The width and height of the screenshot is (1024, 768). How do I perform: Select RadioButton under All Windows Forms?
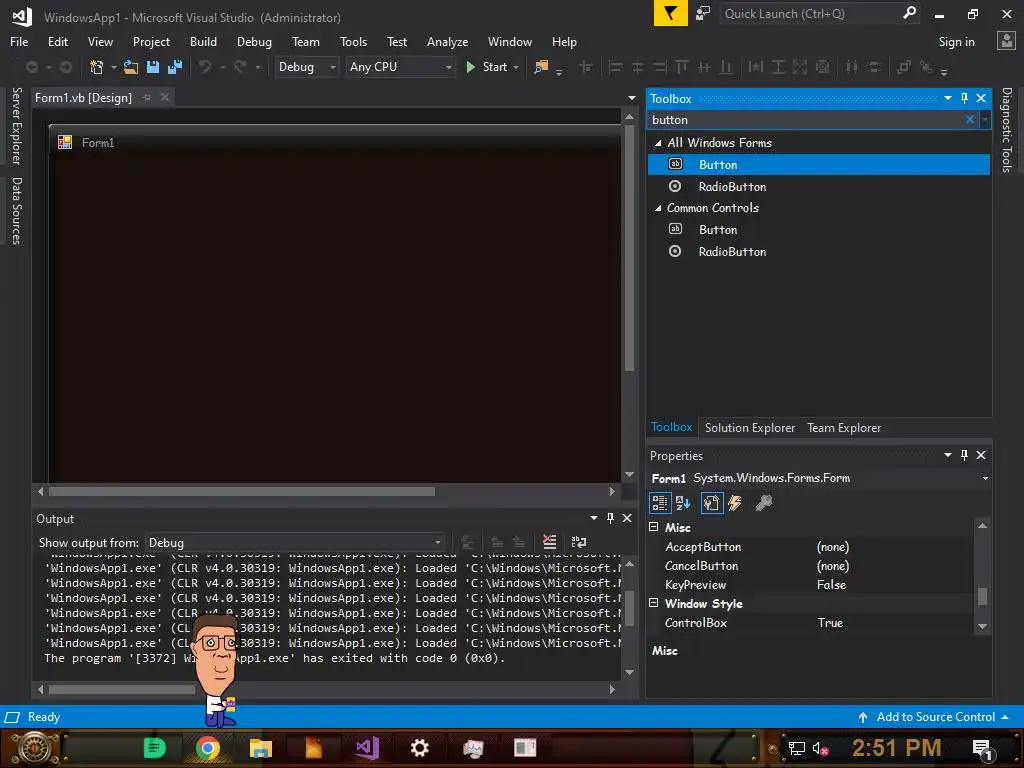pos(818,187)
